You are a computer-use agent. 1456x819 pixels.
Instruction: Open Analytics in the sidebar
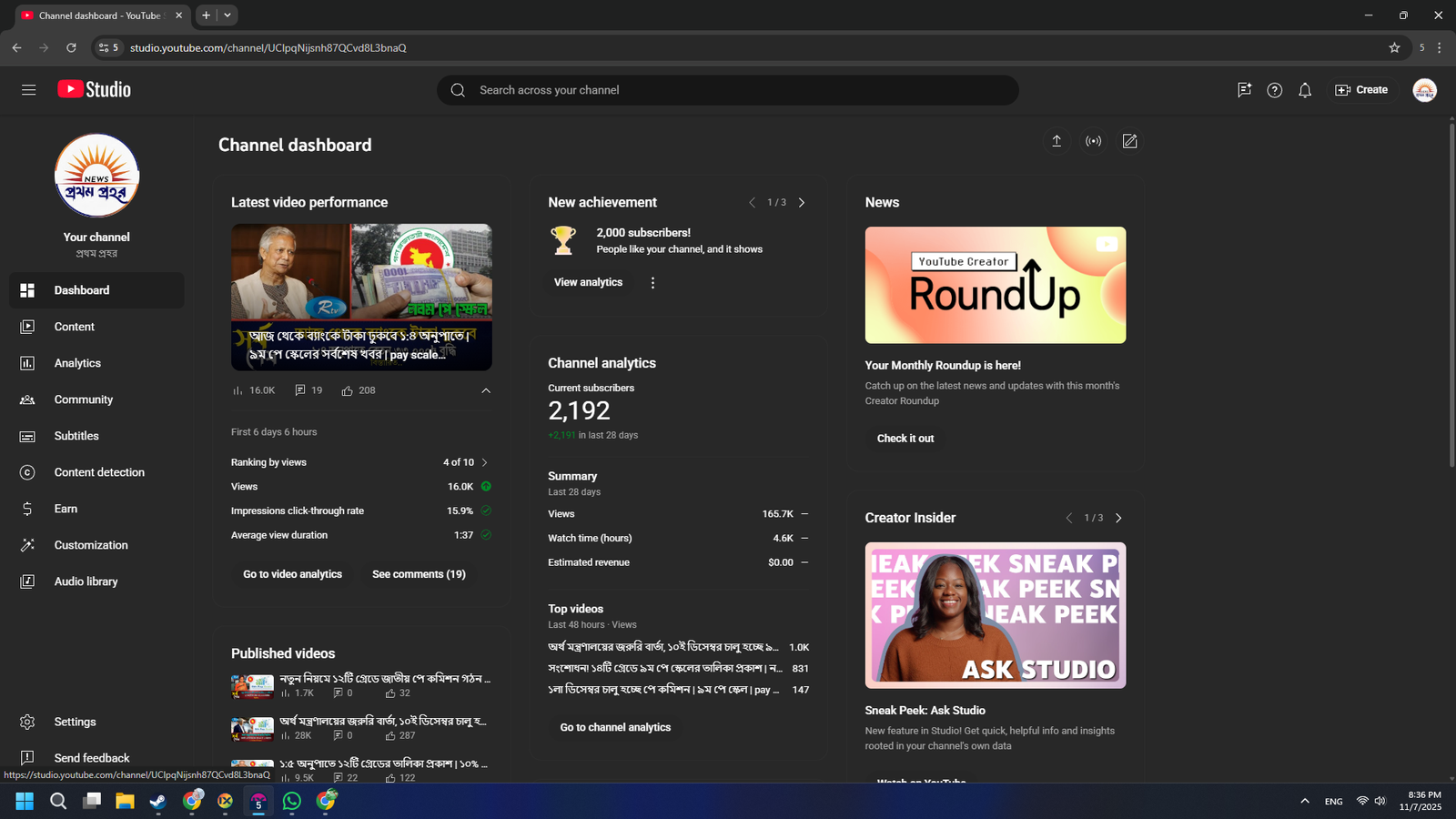click(77, 363)
